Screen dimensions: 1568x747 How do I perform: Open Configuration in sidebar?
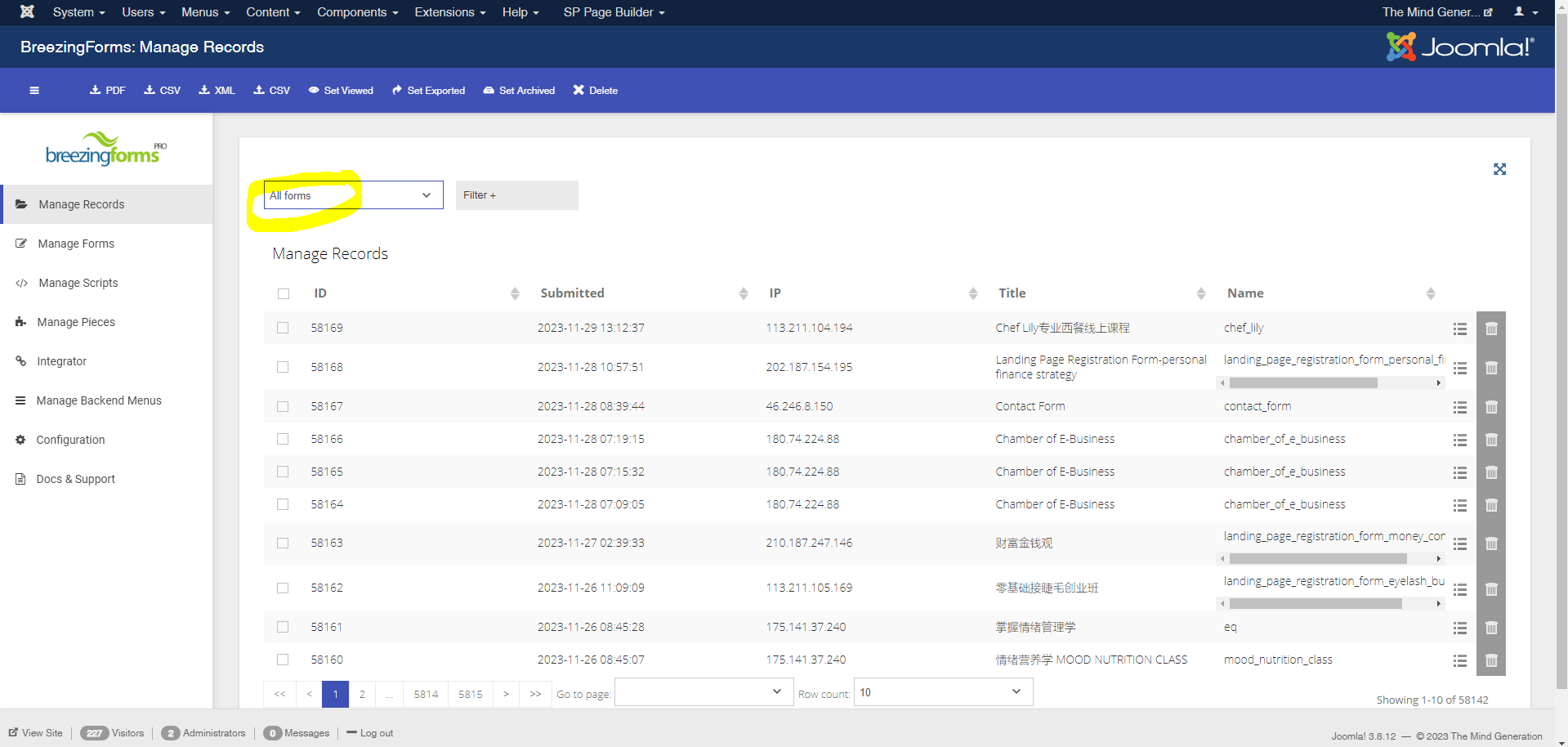coord(106,440)
